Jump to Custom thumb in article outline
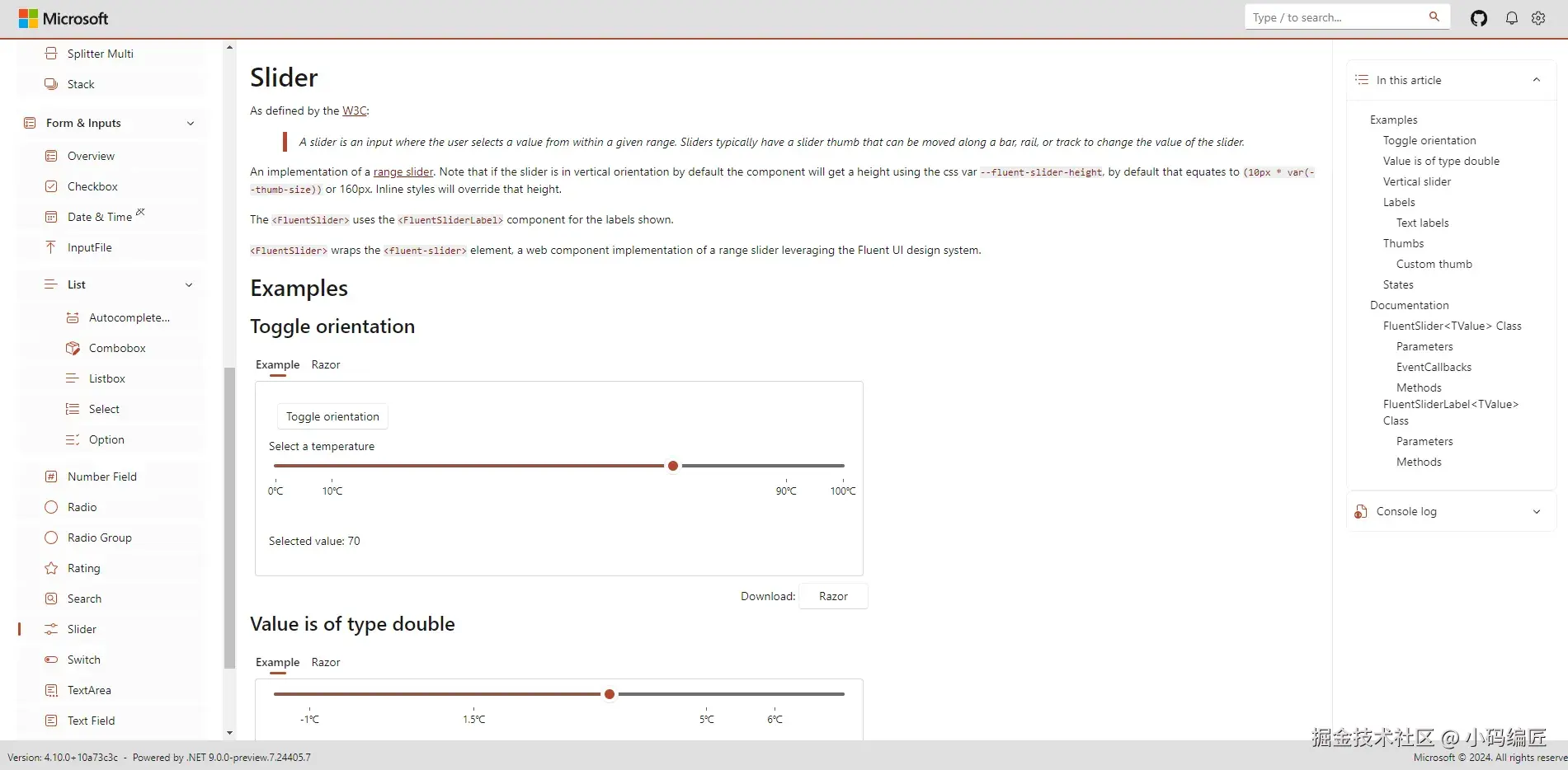The image size is (1568, 770). coord(1434,264)
